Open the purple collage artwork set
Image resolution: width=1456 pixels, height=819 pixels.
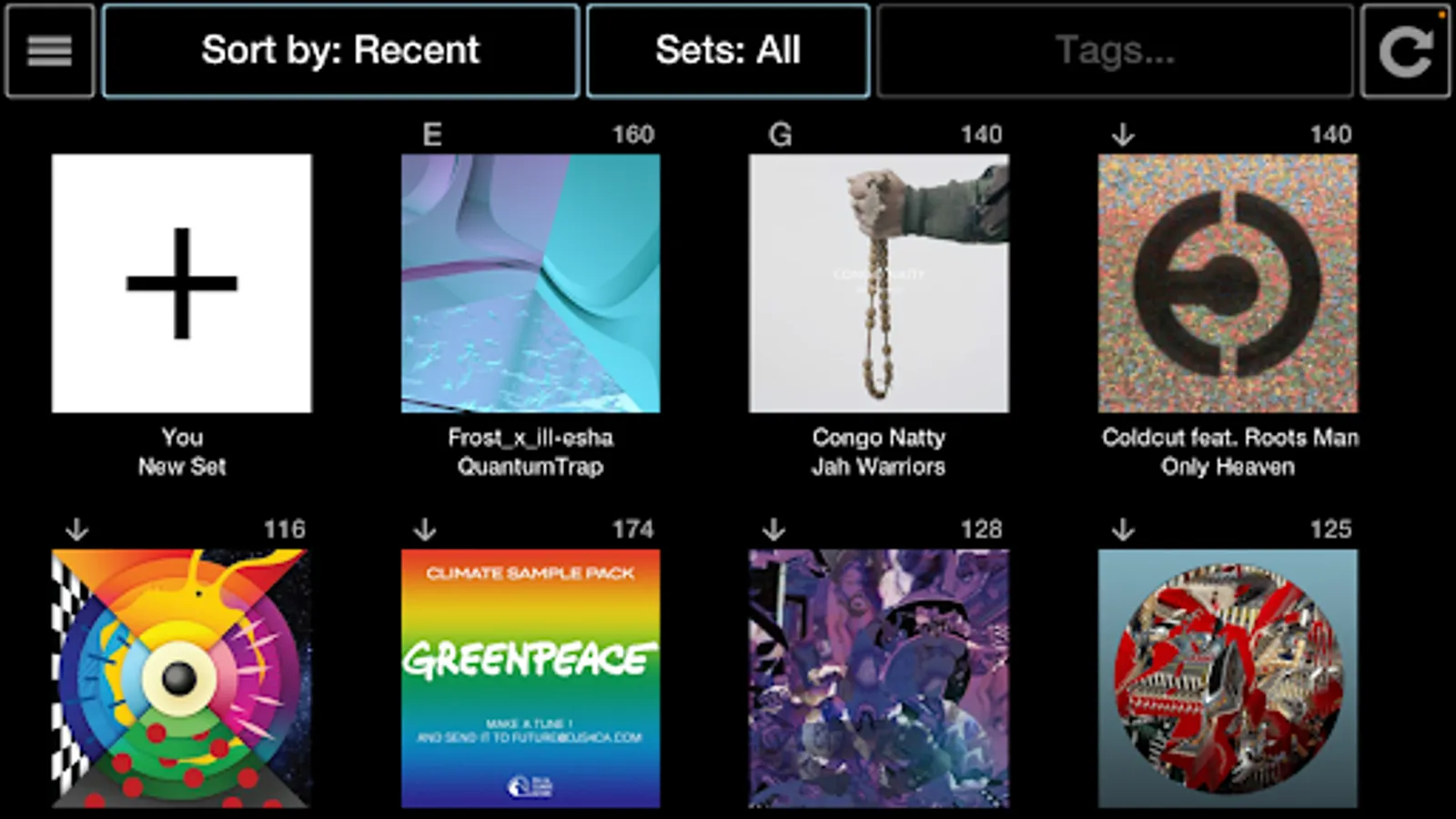coord(878,678)
